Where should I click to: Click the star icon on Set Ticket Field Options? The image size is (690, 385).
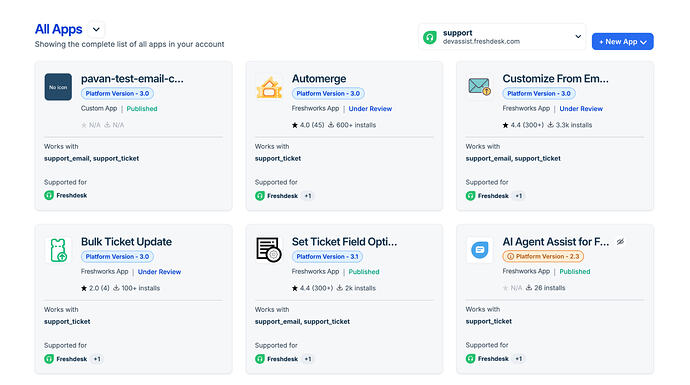[295, 288]
